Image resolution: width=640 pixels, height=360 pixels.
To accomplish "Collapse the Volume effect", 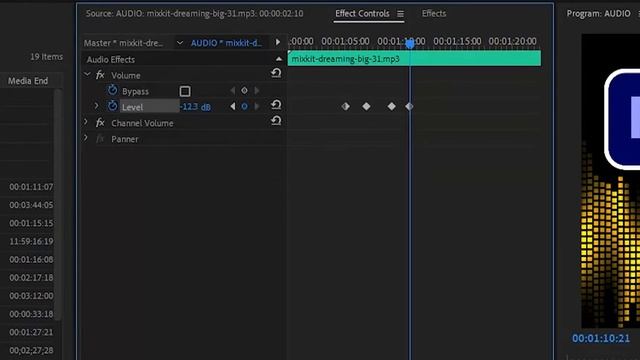I will tap(87, 74).
